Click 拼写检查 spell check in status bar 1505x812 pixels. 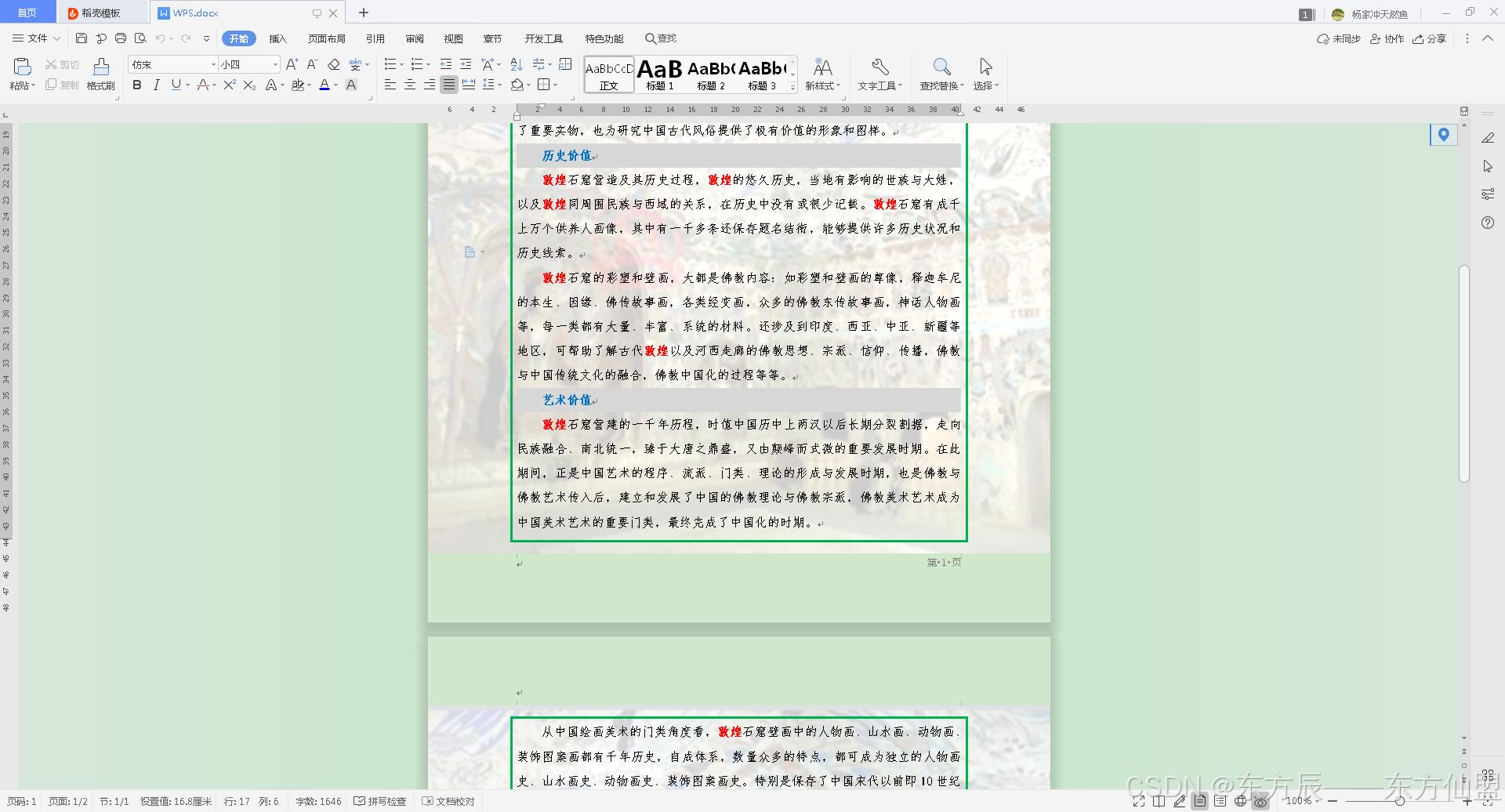[x=380, y=801]
